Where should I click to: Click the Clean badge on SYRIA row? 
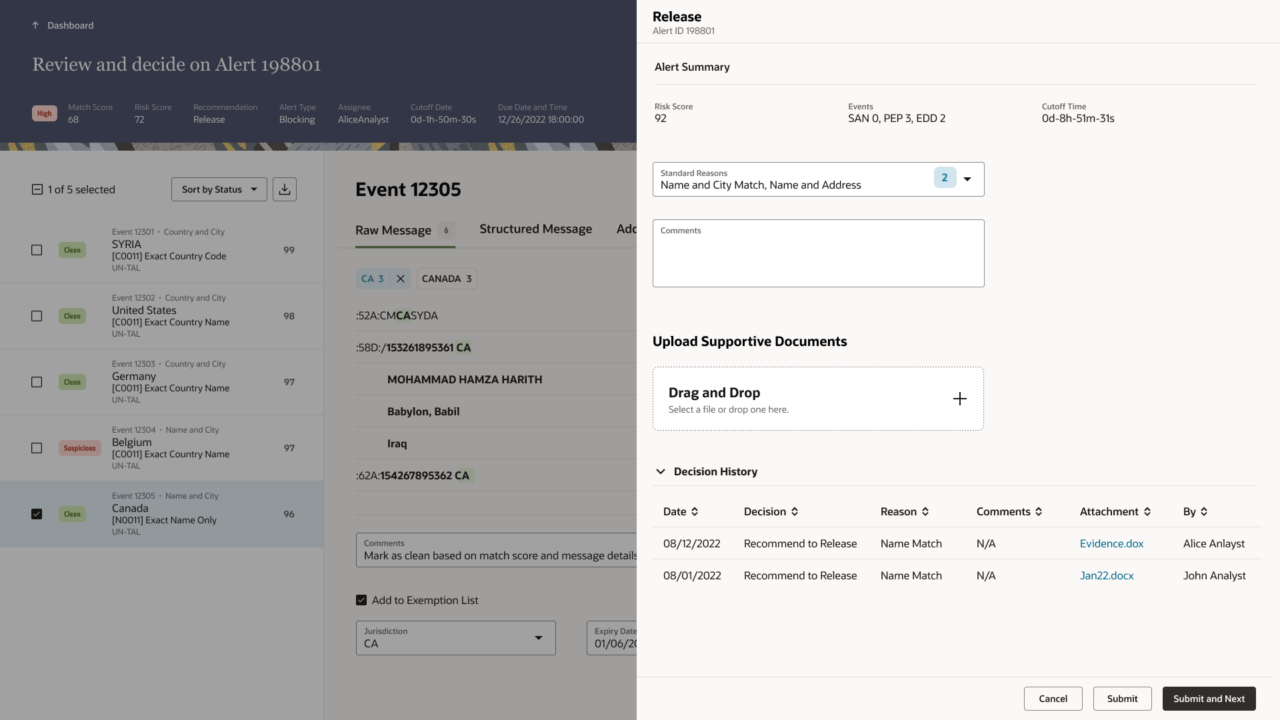click(x=72, y=250)
